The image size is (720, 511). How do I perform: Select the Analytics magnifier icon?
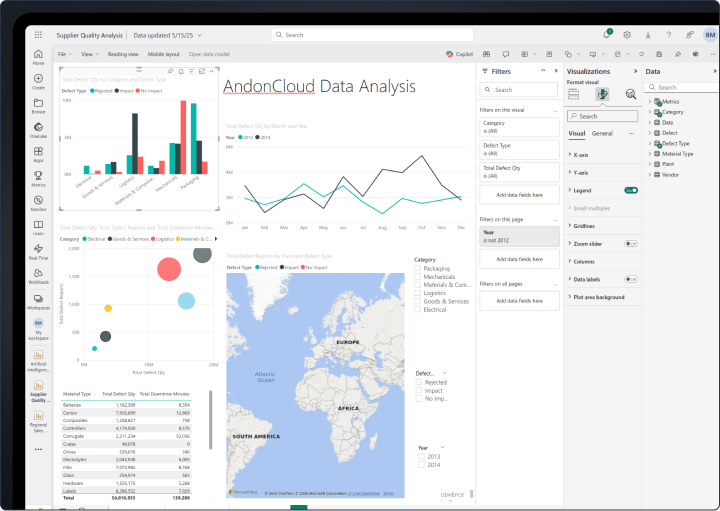click(x=631, y=94)
